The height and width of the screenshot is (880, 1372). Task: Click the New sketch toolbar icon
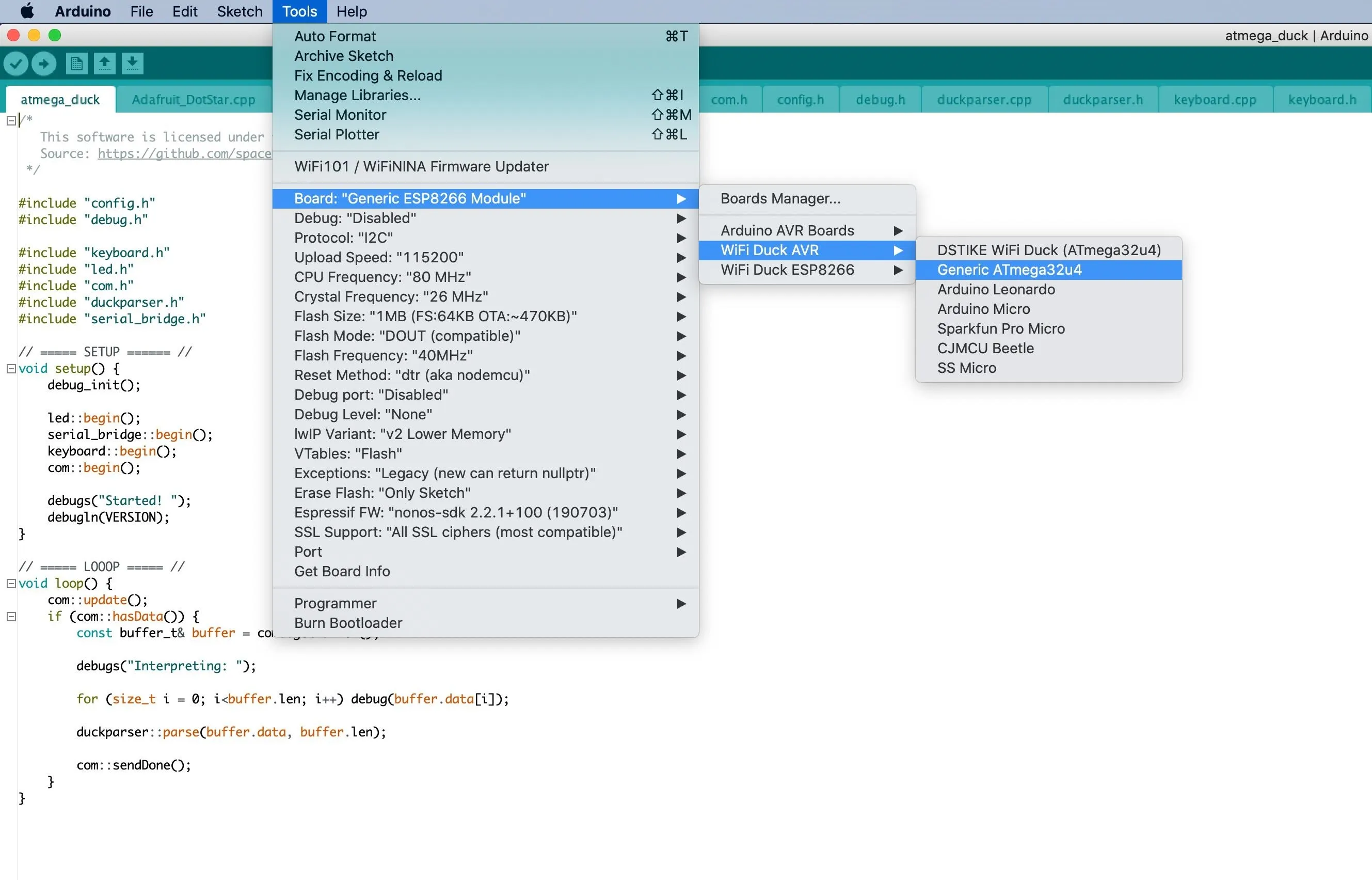[76, 64]
